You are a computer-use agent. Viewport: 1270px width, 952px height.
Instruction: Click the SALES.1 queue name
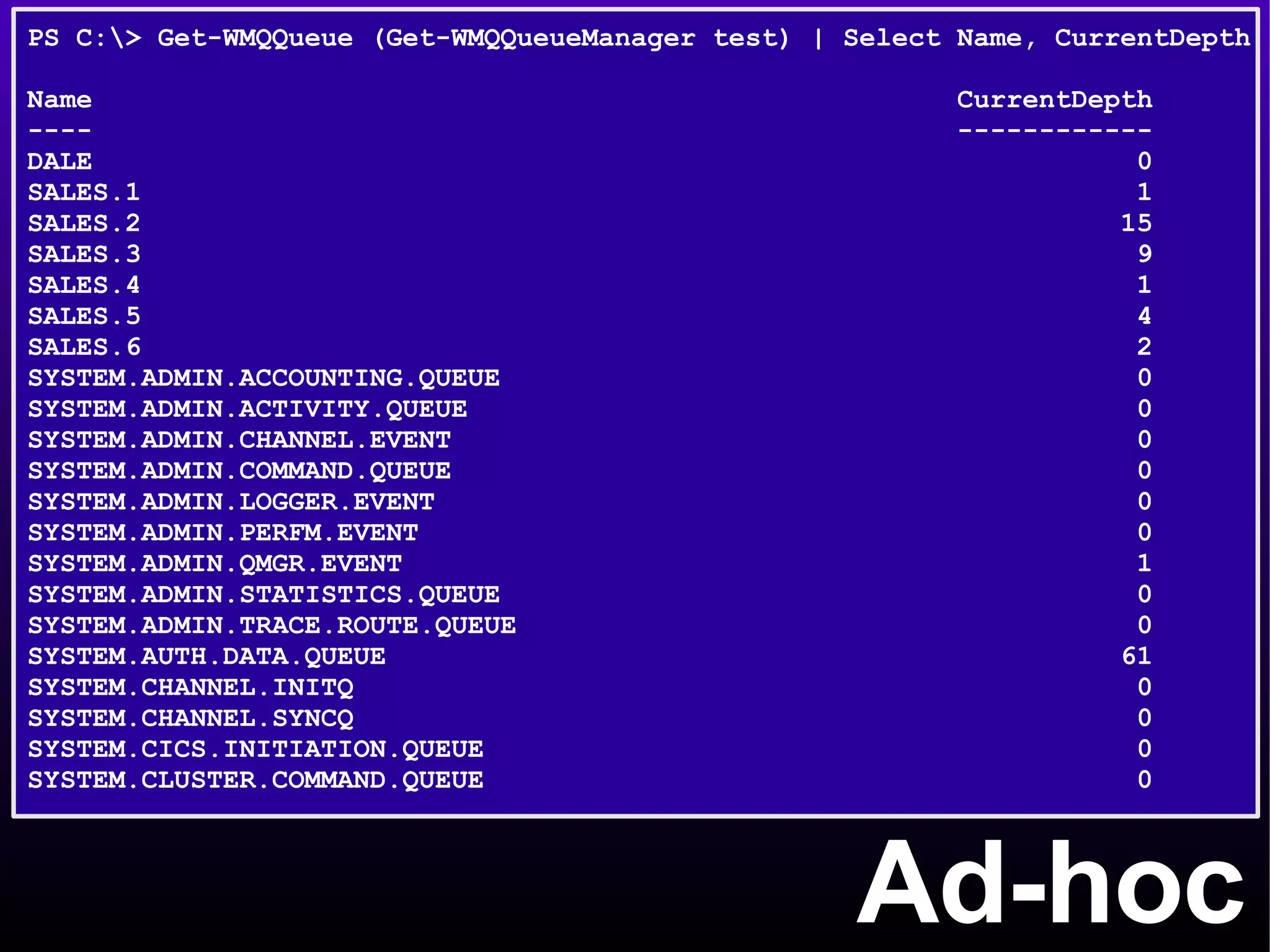[x=84, y=193]
